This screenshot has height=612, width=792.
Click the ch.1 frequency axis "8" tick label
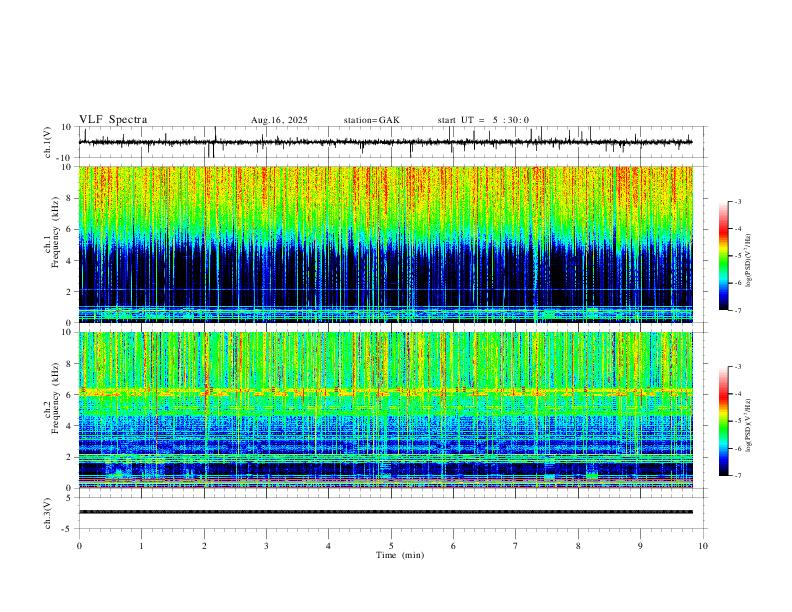[x=69, y=198]
